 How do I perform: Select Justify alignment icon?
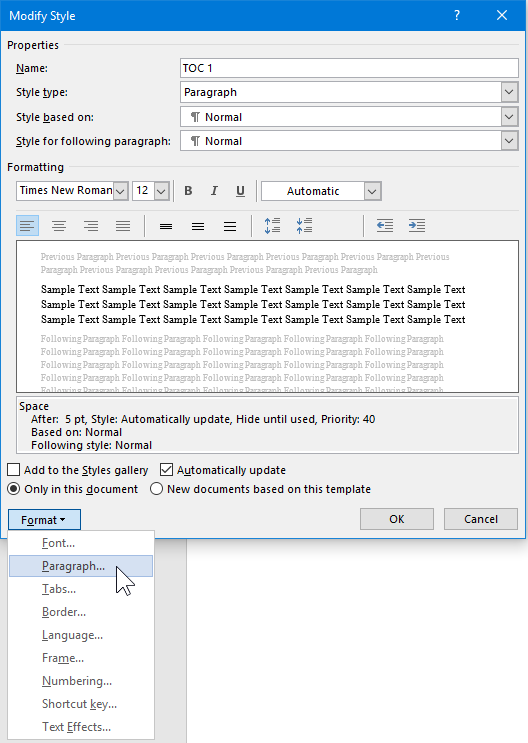pyautogui.click(x=123, y=226)
